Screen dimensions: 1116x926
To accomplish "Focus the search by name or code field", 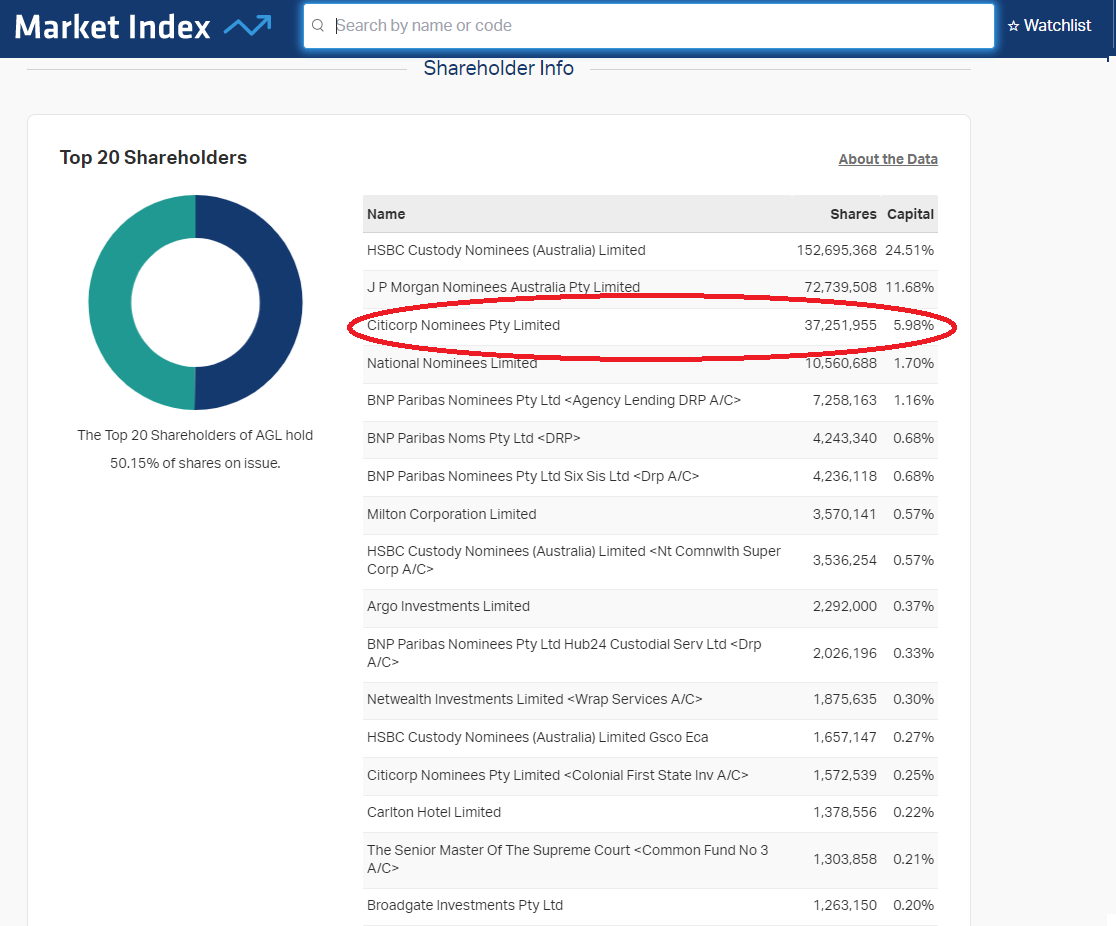I will click(660, 26).
